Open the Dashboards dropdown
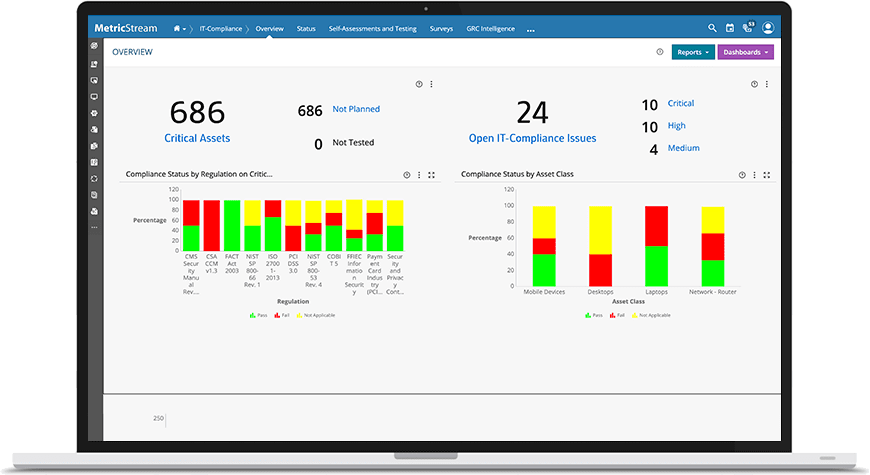 (x=745, y=52)
